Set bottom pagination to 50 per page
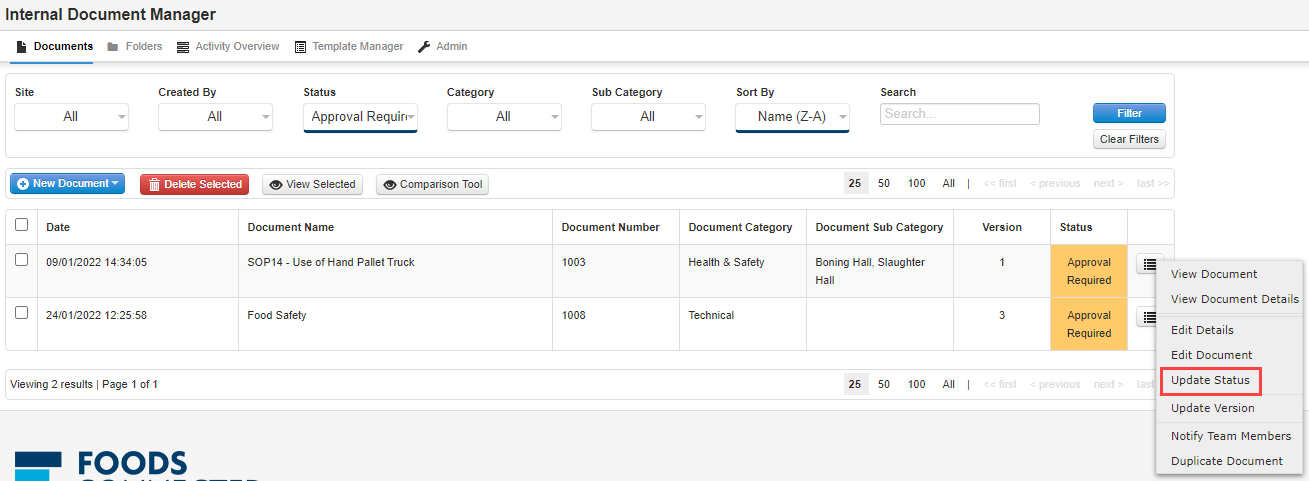This screenshot has width=1309, height=481. coord(884,384)
